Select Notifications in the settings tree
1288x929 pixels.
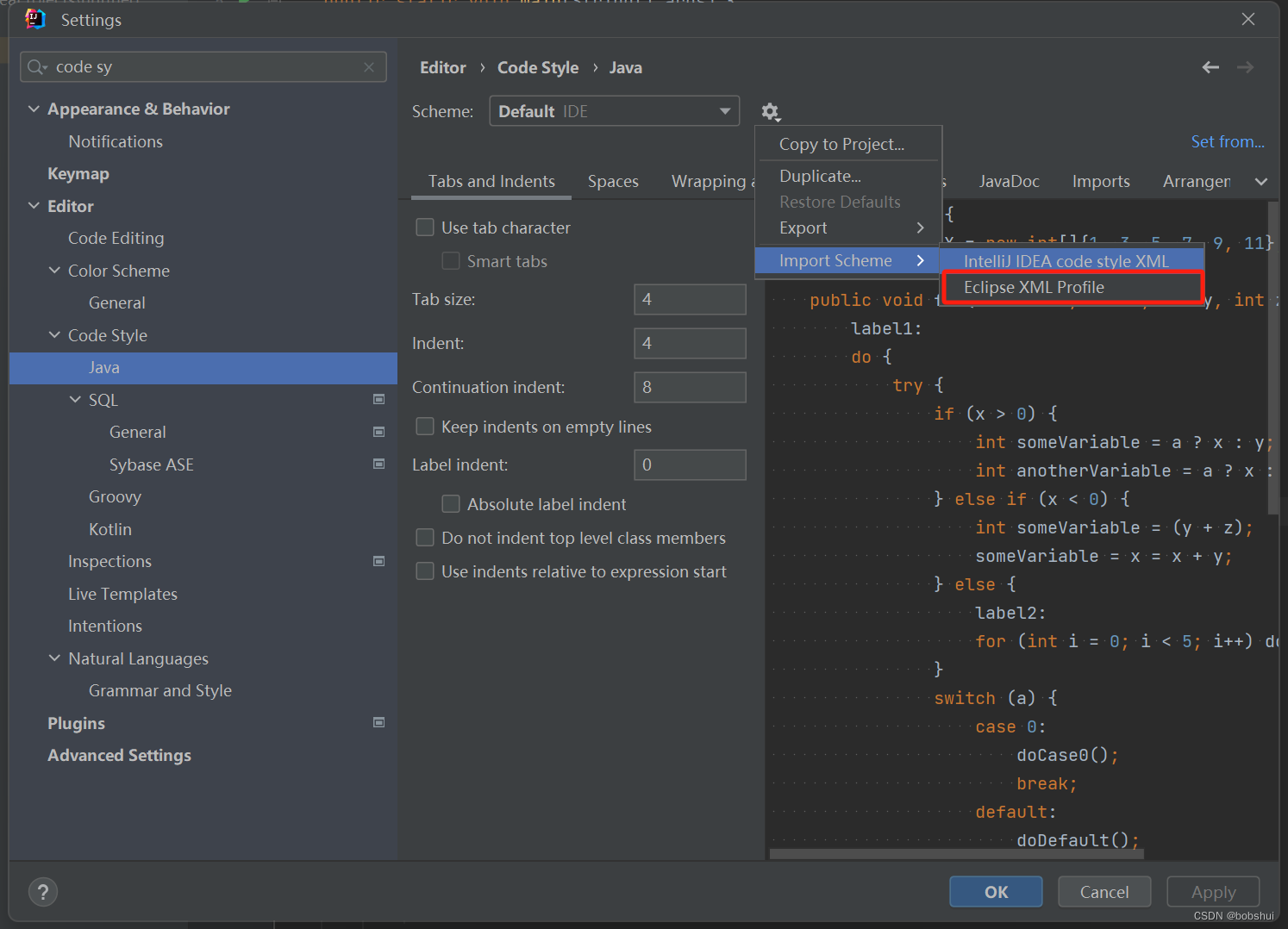click(116, 141)
